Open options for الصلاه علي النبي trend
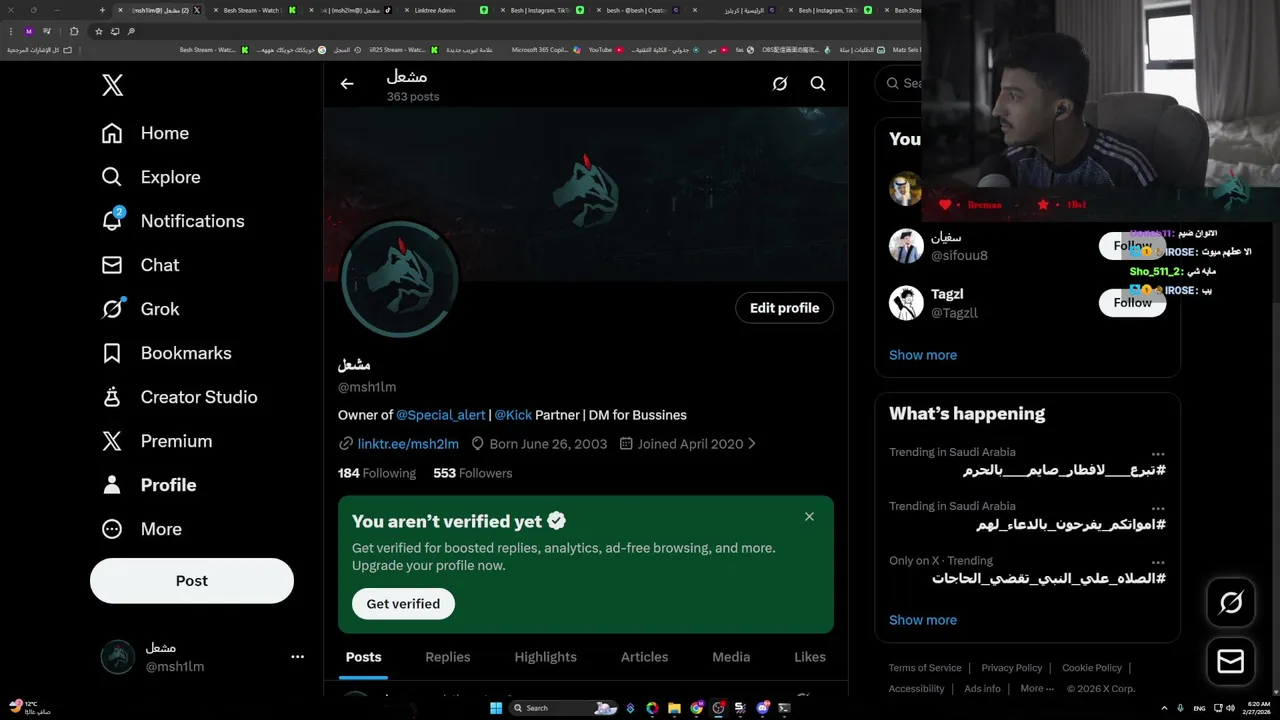This screenshot has width=1280, height=720. [1158, 562]
